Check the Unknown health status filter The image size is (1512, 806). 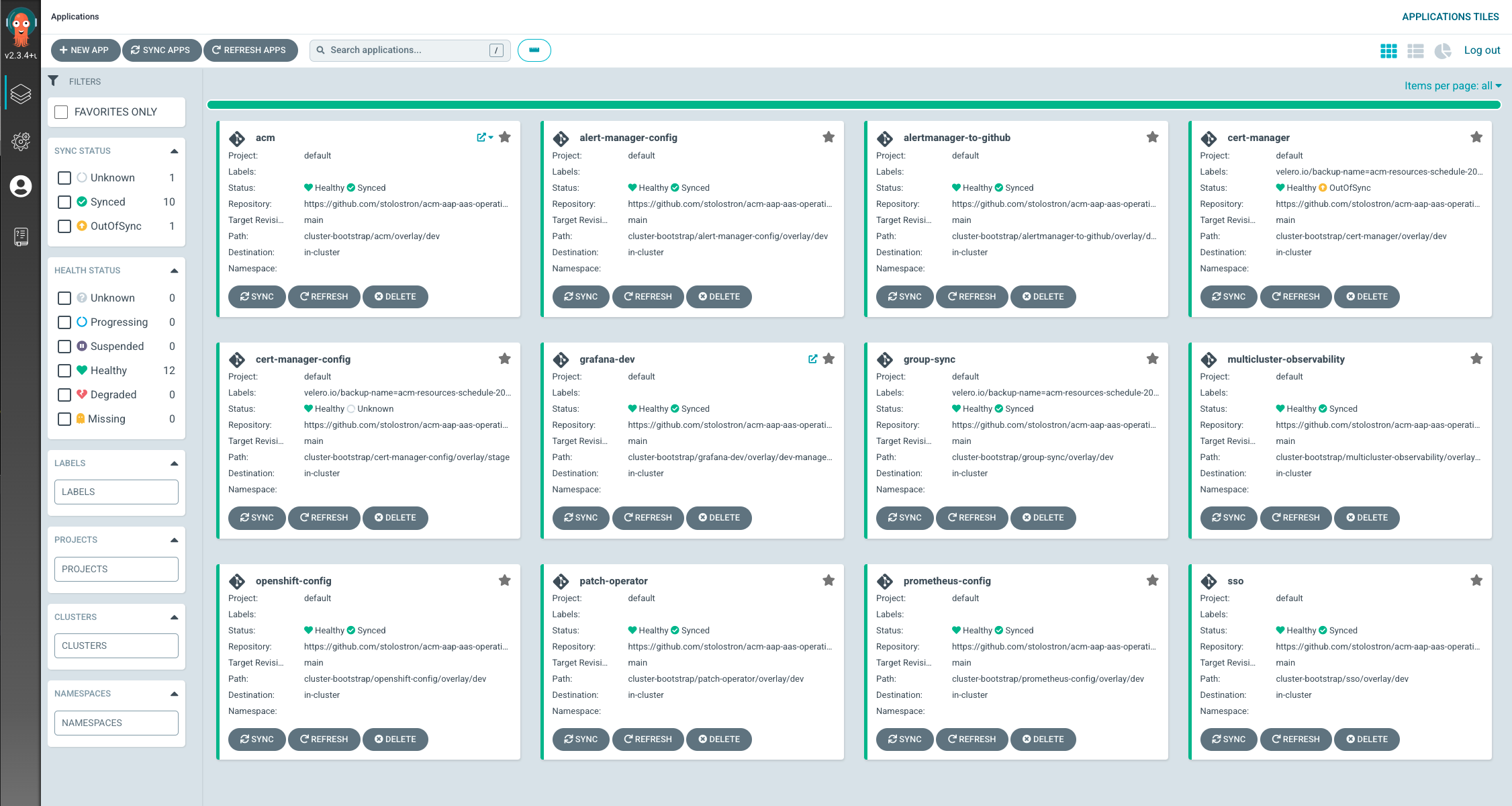[64, 298]
